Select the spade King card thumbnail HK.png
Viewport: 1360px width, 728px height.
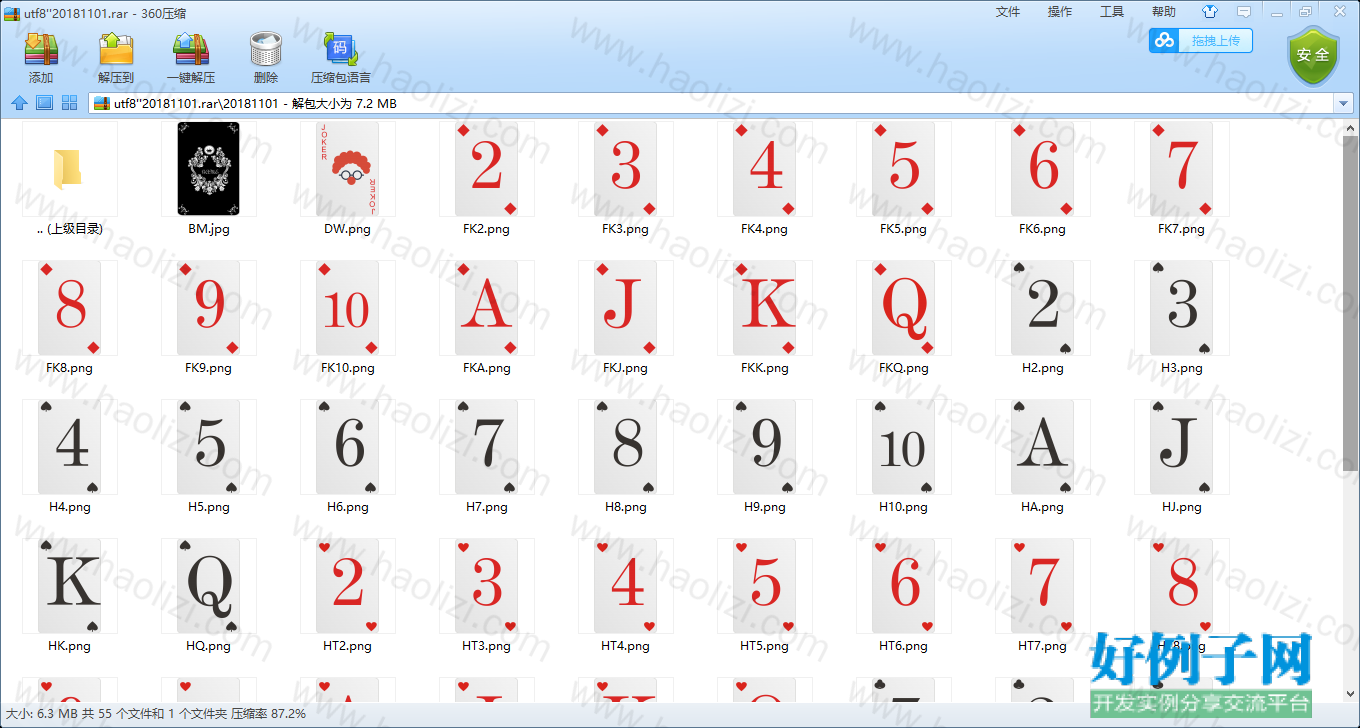(70, 586)
